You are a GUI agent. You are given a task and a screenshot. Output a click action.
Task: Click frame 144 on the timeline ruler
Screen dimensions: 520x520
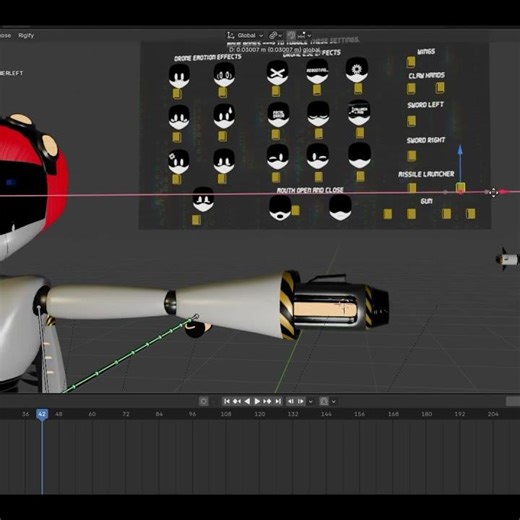[326, 414]
